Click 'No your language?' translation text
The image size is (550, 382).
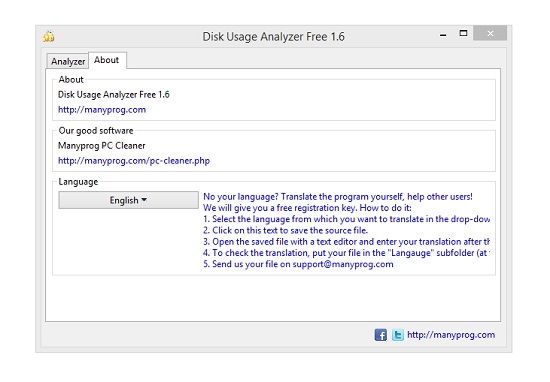(x=338, y=196)
